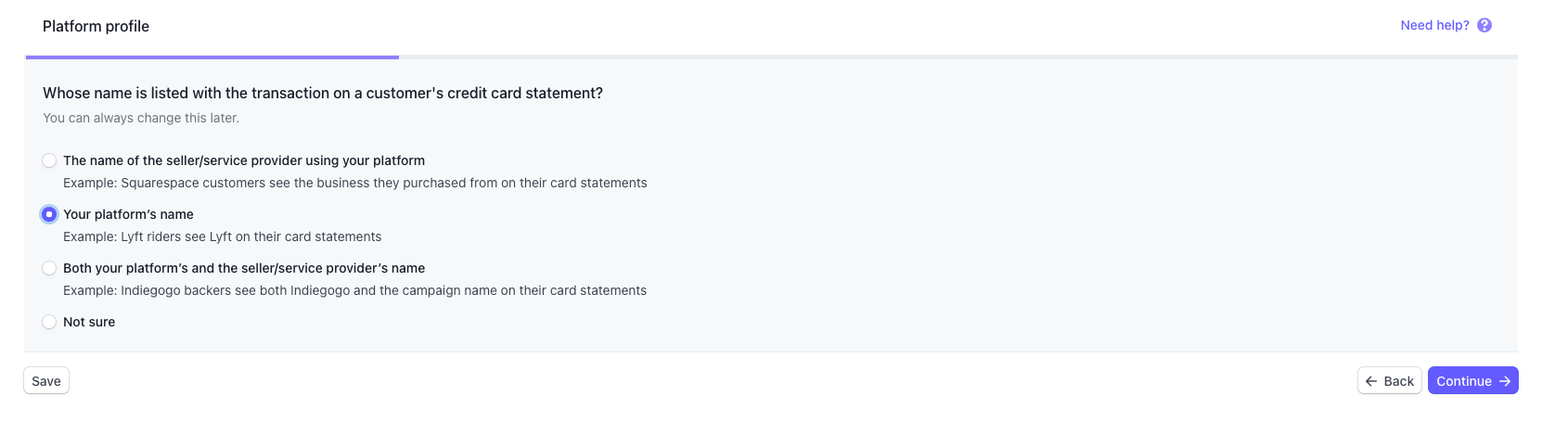This screenshot has height=434, width=1568.
Task: Choose the "Both your platform's and seller's name" radio
Action: point(49,268)
